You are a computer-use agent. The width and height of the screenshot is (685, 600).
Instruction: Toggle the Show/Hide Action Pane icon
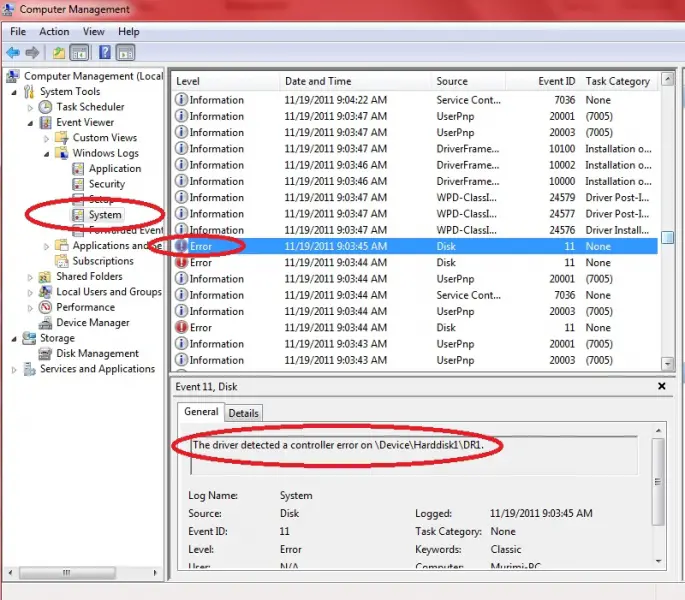(x=126, y=53)
